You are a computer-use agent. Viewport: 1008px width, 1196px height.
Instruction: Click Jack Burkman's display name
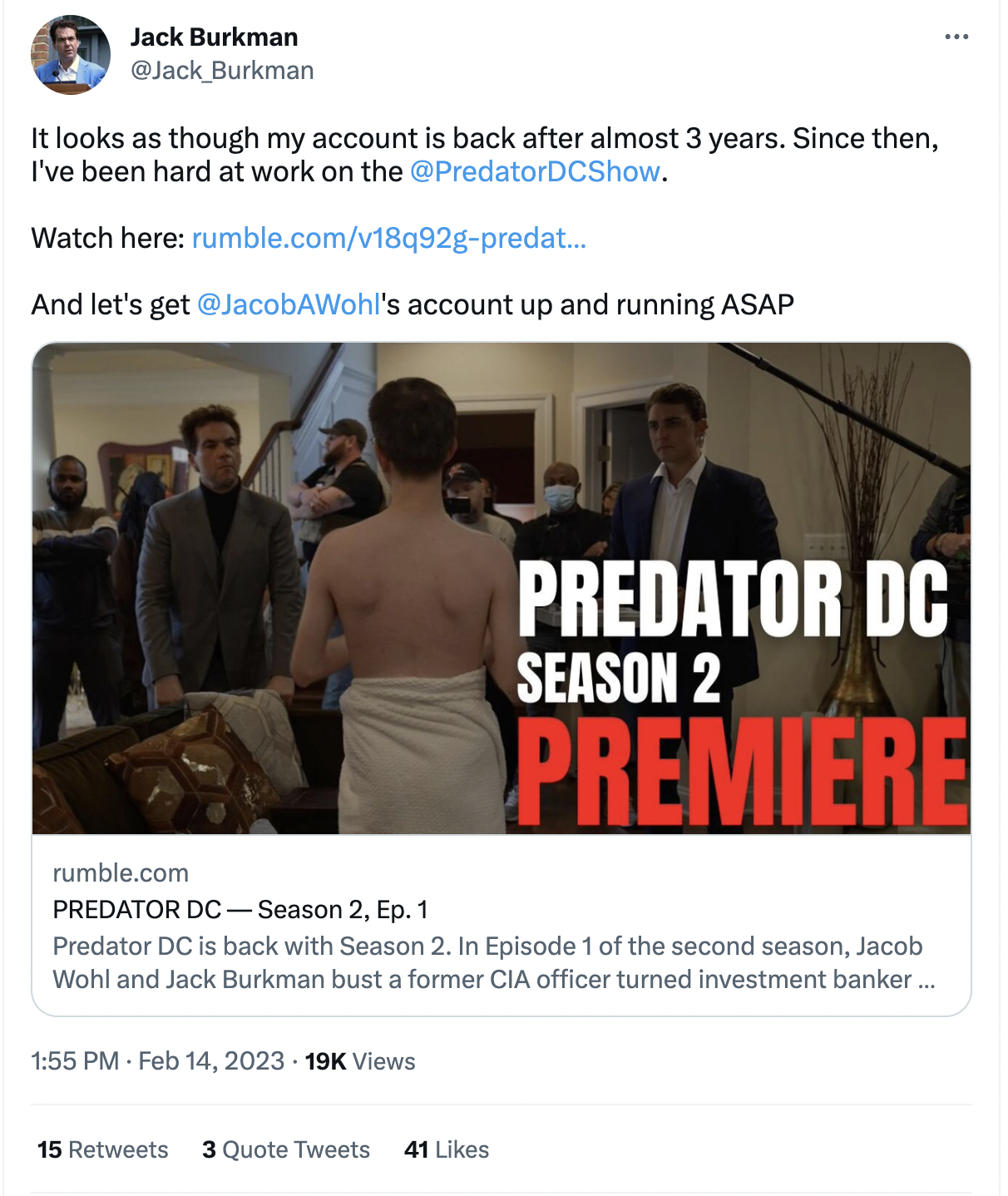214,37
